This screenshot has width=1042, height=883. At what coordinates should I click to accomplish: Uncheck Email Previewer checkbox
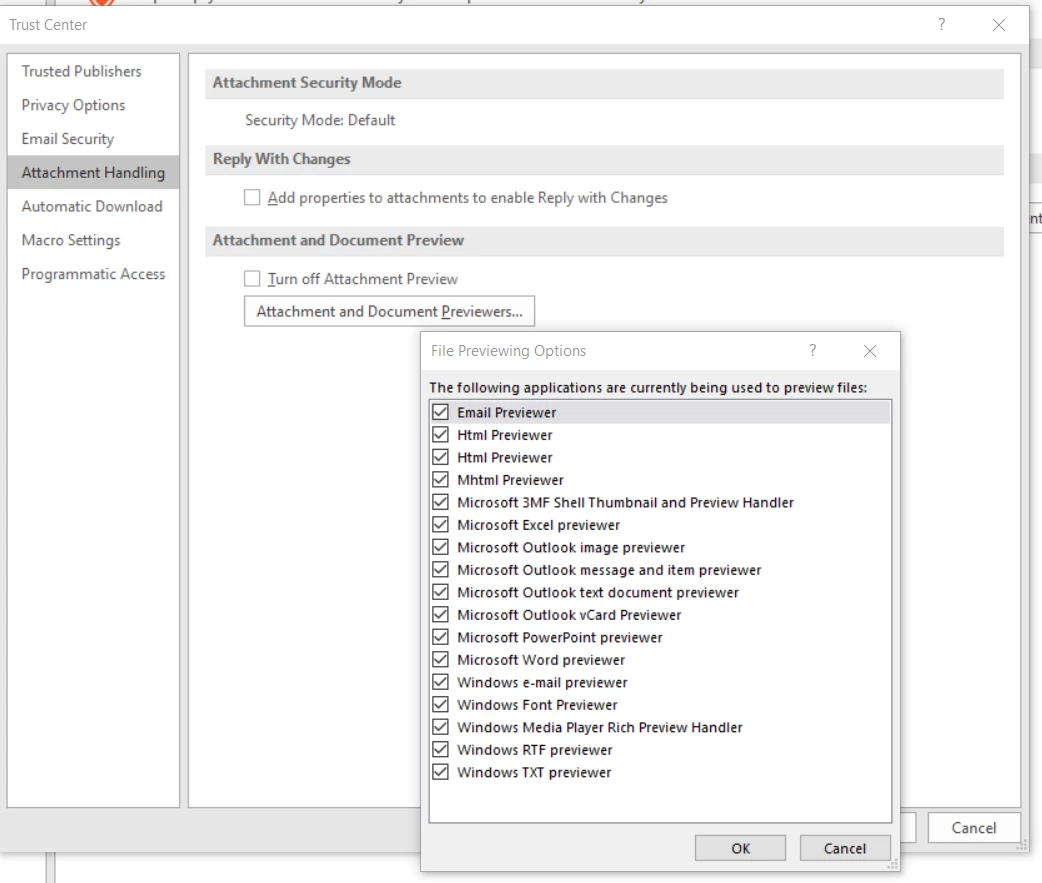[x=440, y=412]
